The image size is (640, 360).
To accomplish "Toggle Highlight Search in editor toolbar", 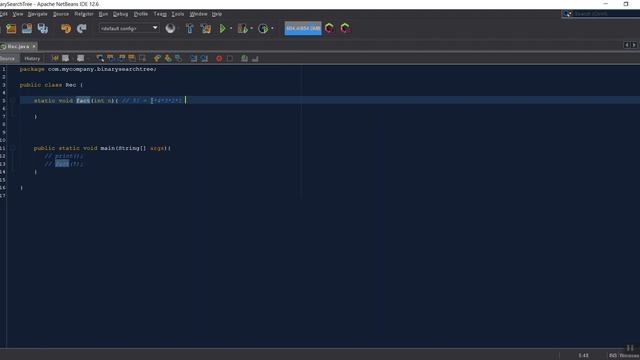I will (x=132, y=58).
